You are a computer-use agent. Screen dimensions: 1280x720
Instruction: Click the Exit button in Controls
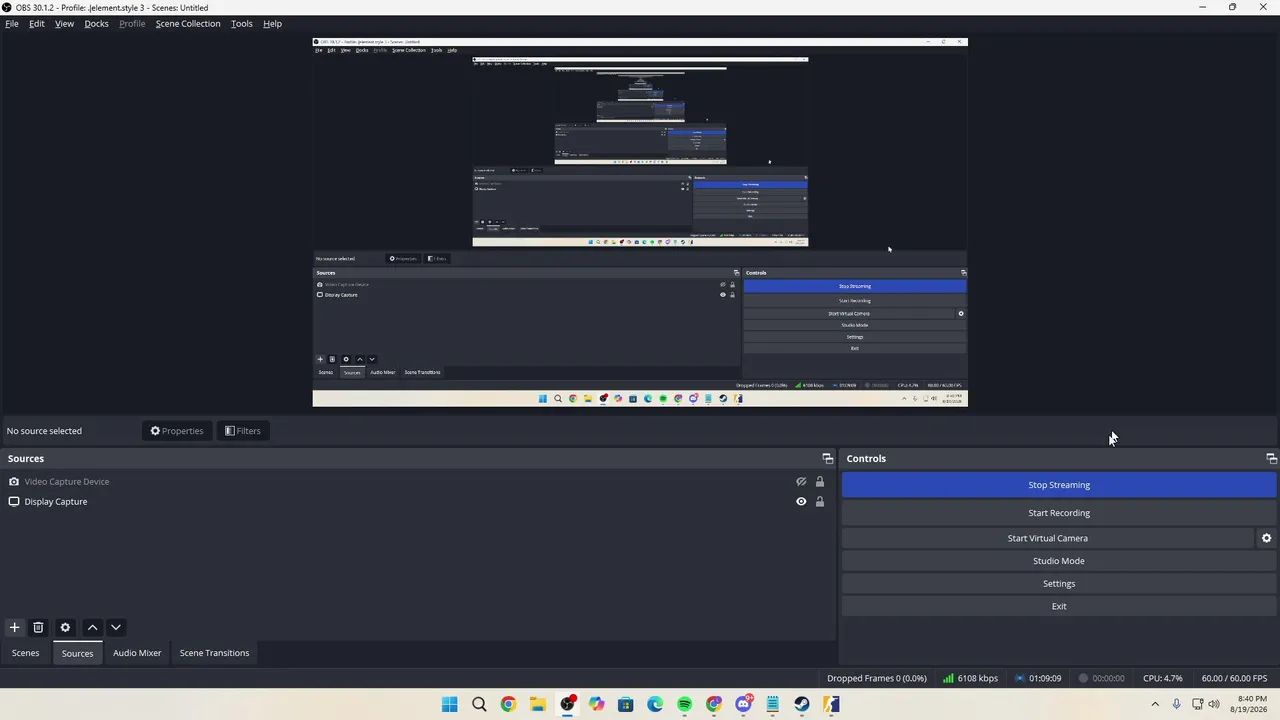[1059, 606]
